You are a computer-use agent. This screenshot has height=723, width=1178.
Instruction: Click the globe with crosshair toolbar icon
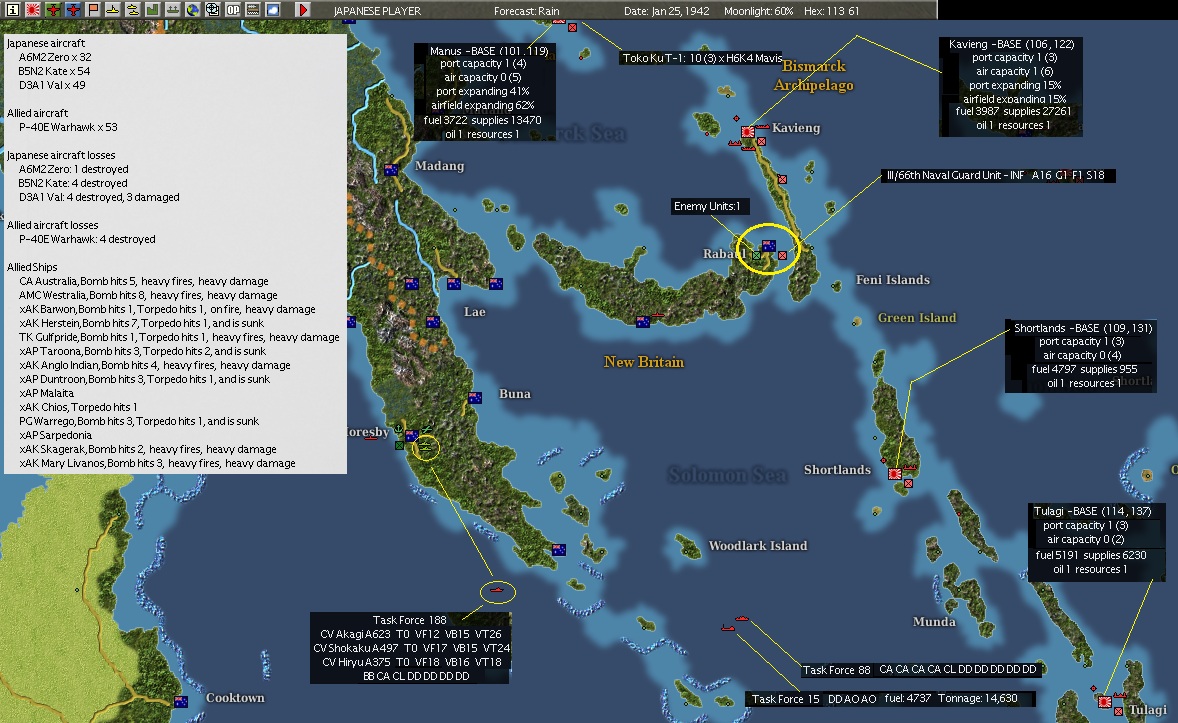[x=213, y=10]
